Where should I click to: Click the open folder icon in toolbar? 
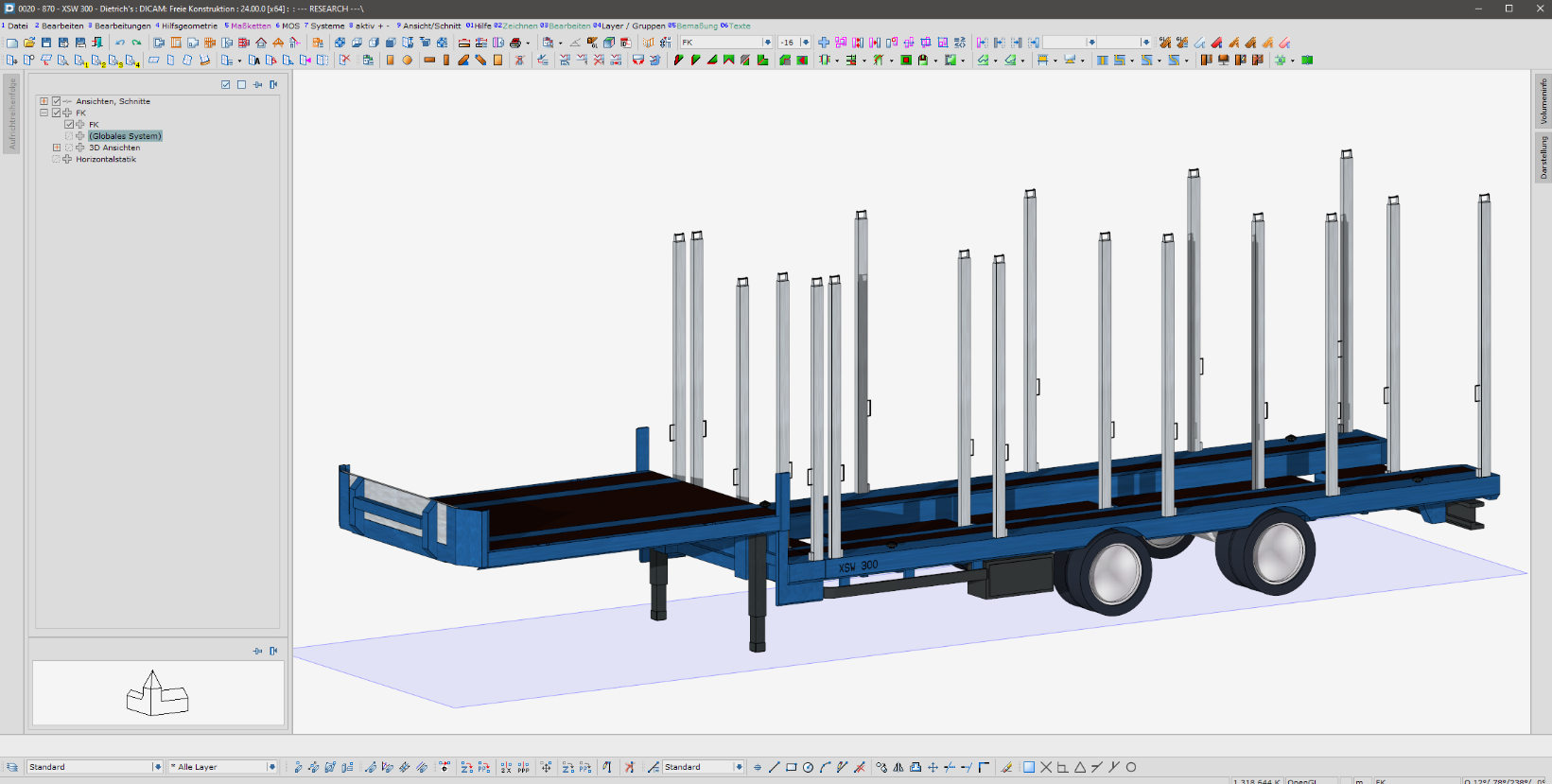29,43
